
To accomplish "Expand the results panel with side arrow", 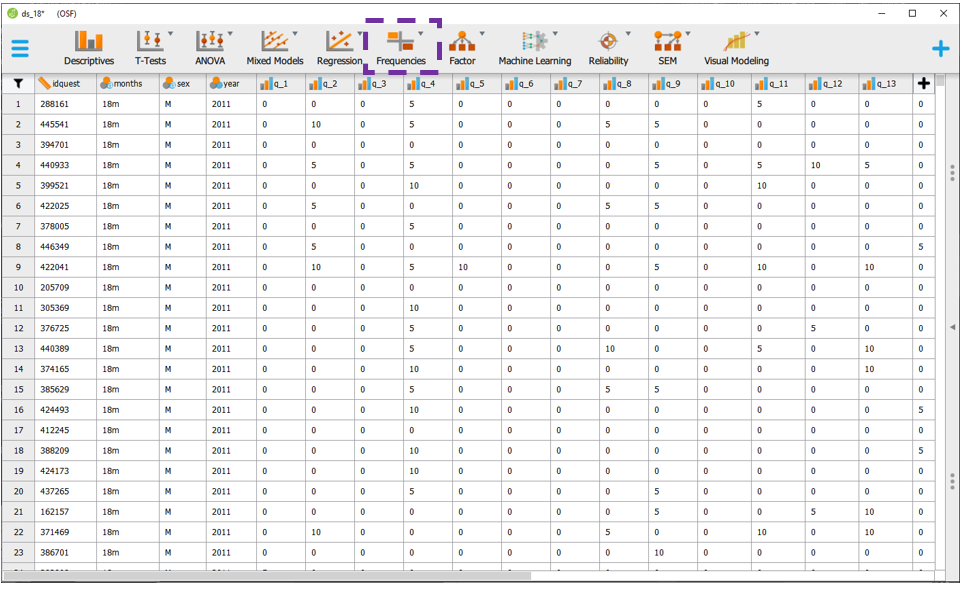I will 952,327.
